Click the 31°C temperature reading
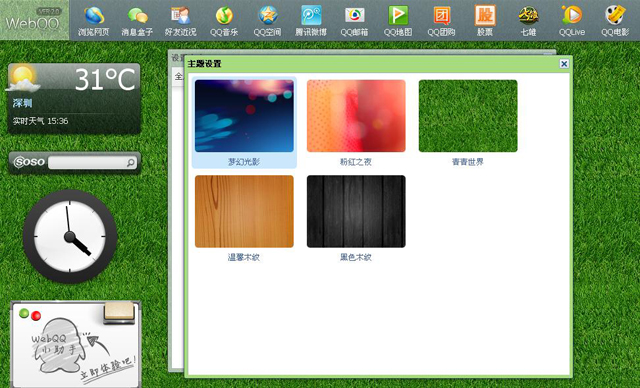 click(105, 79)
